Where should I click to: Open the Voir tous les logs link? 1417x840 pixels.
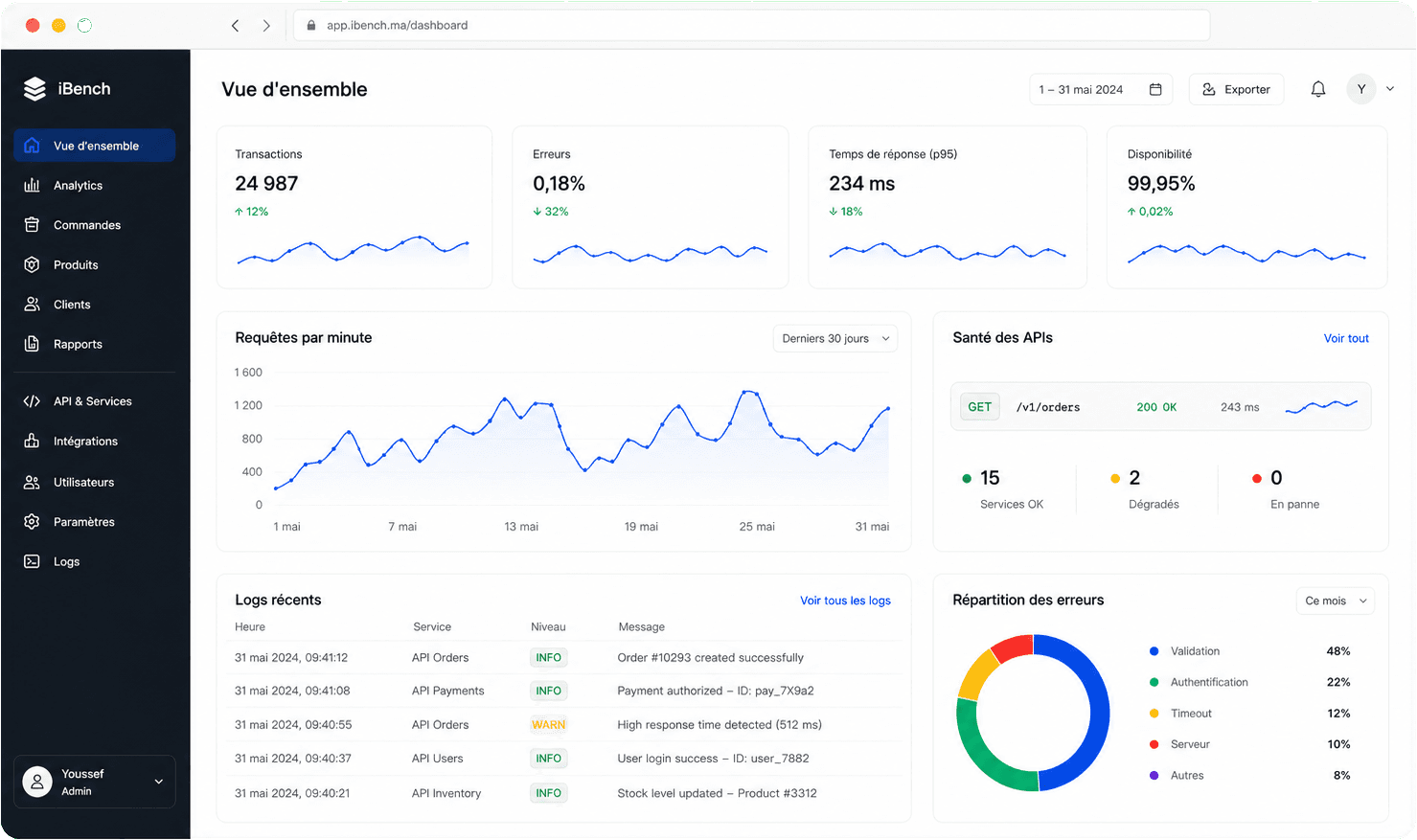click(845, 601)
